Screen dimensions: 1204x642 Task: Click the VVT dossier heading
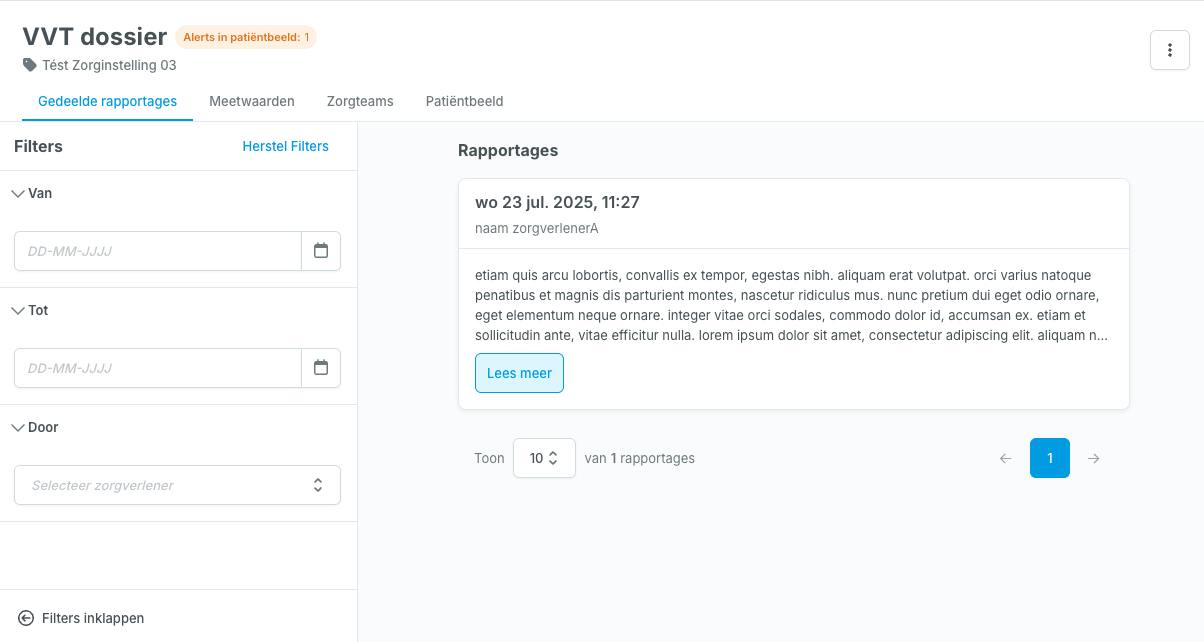click(94, 36)
